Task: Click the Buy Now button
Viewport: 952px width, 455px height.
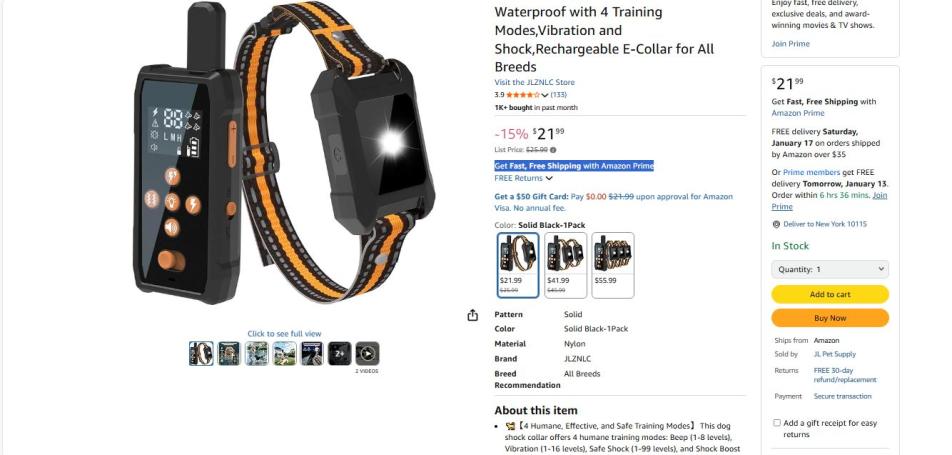Action: (830, 318)
